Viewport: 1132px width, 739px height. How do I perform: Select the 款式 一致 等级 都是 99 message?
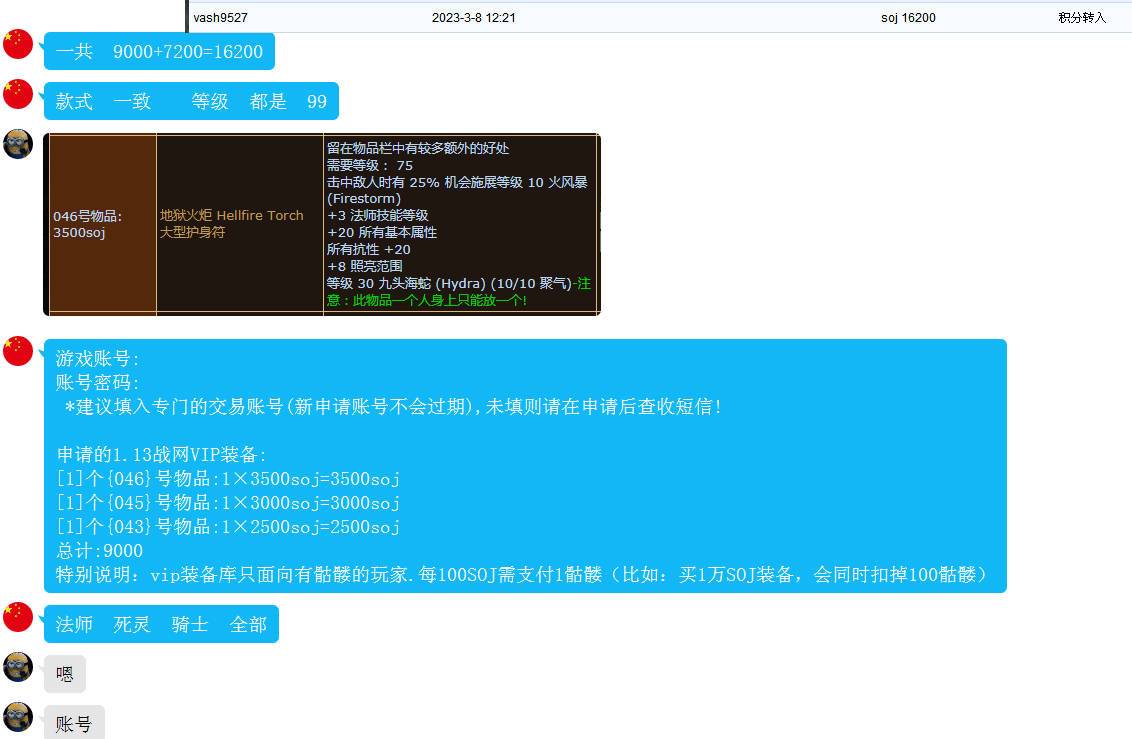191,101
